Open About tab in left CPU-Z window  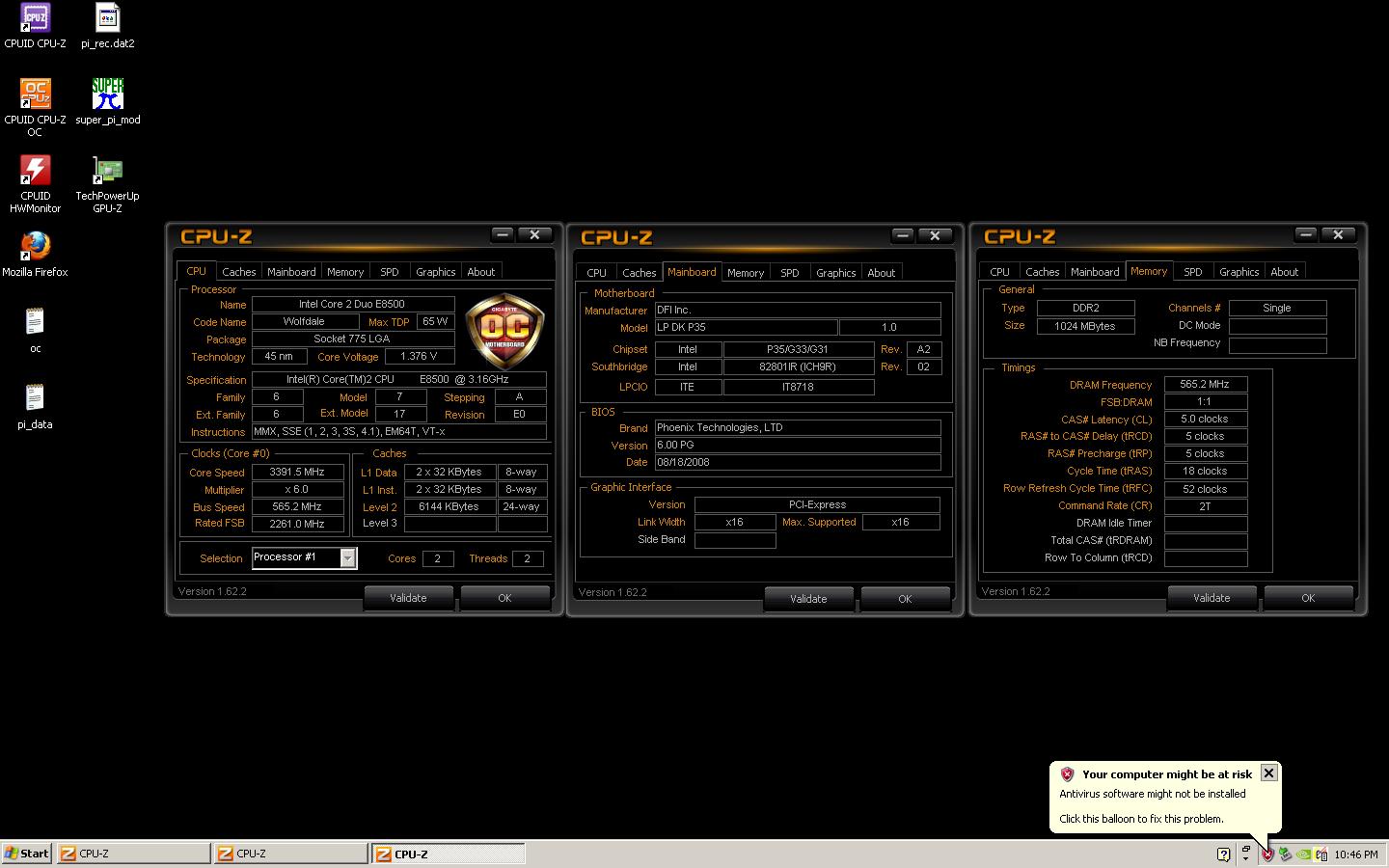click(481, 272)
